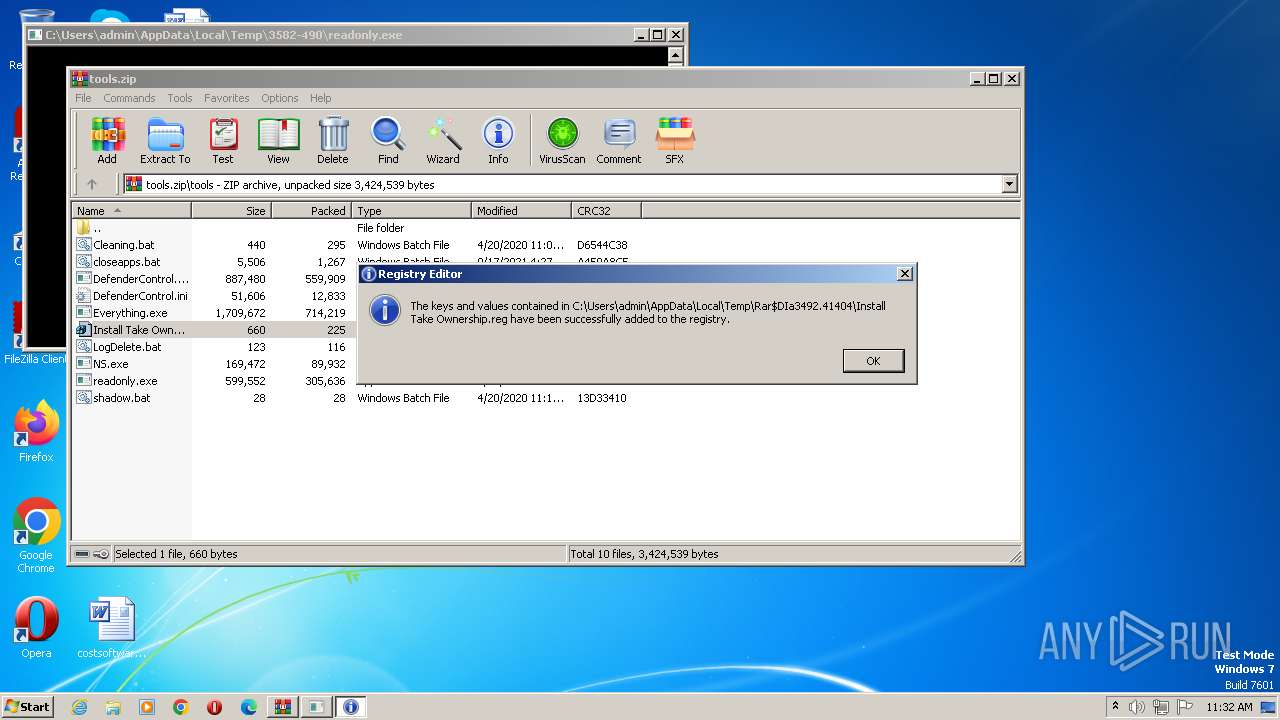The width and height of the screenshot is (1280, 720).
Task: Open Windows Explorer folder taskbar icon
Action: coord(113,707)
